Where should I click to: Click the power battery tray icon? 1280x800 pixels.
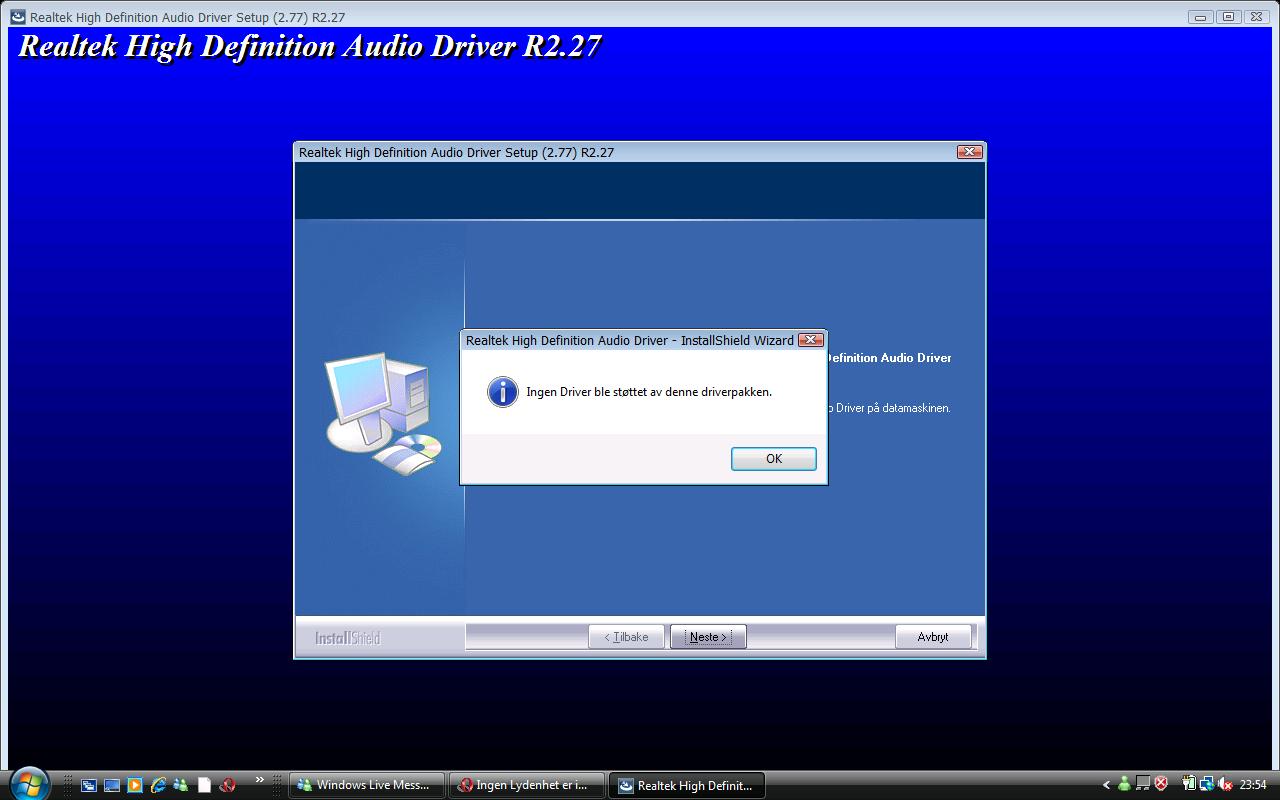[x=1189, y=785]
